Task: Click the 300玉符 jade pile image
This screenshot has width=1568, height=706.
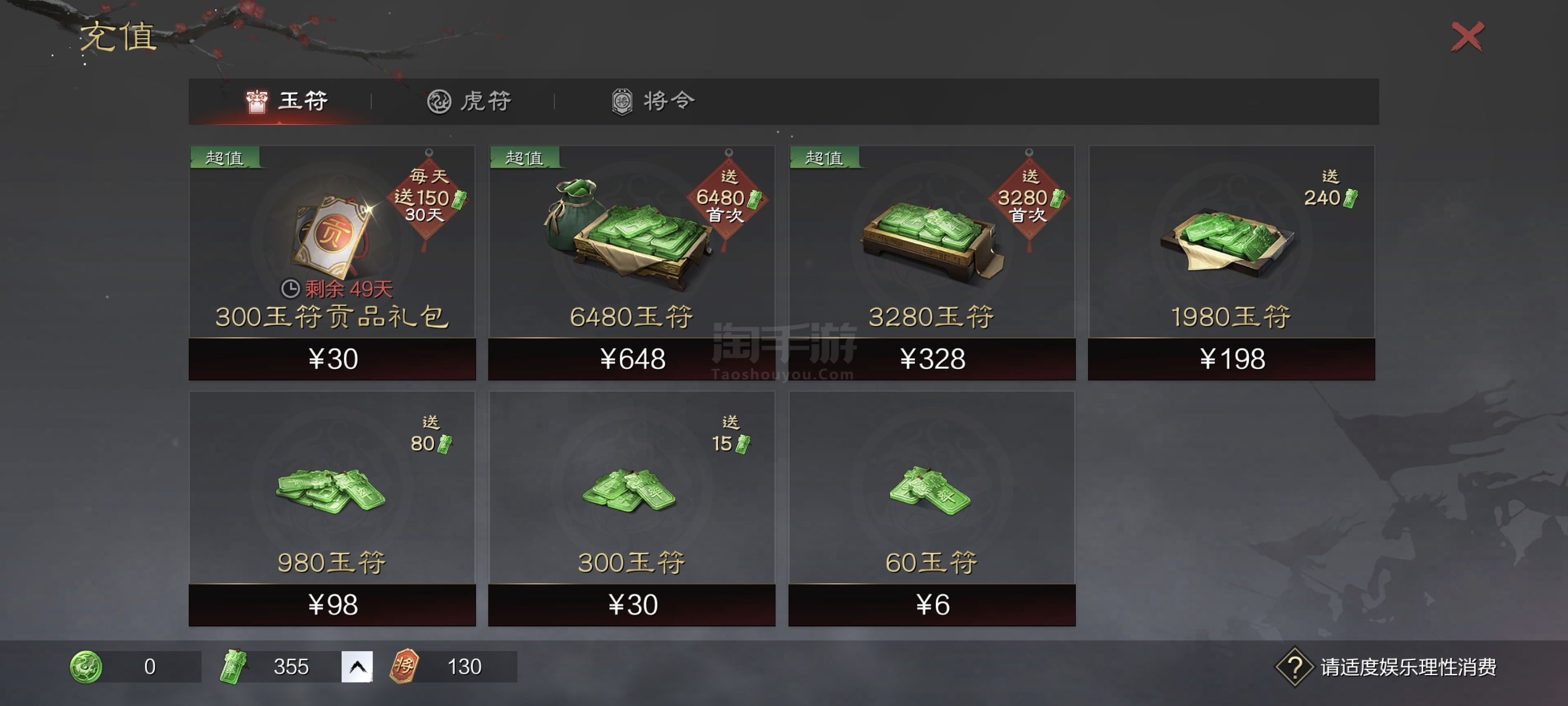Action: [629, 490]
